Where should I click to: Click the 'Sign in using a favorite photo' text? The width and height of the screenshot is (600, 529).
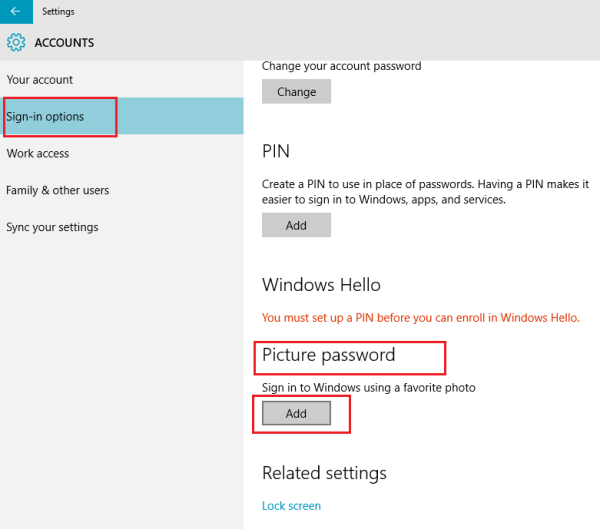(369, 387)
